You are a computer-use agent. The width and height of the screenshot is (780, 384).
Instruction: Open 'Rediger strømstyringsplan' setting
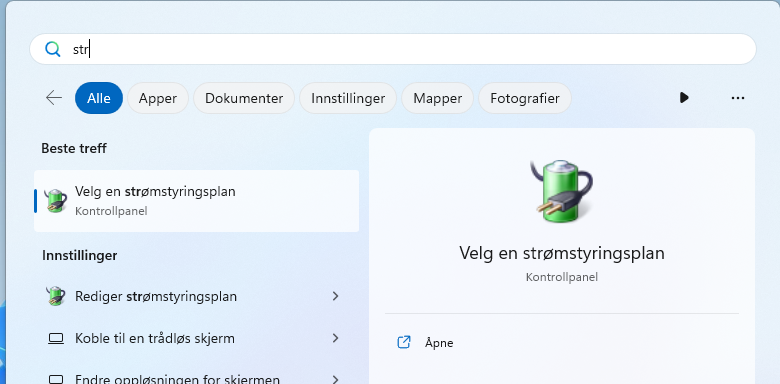tap(196, 296)
